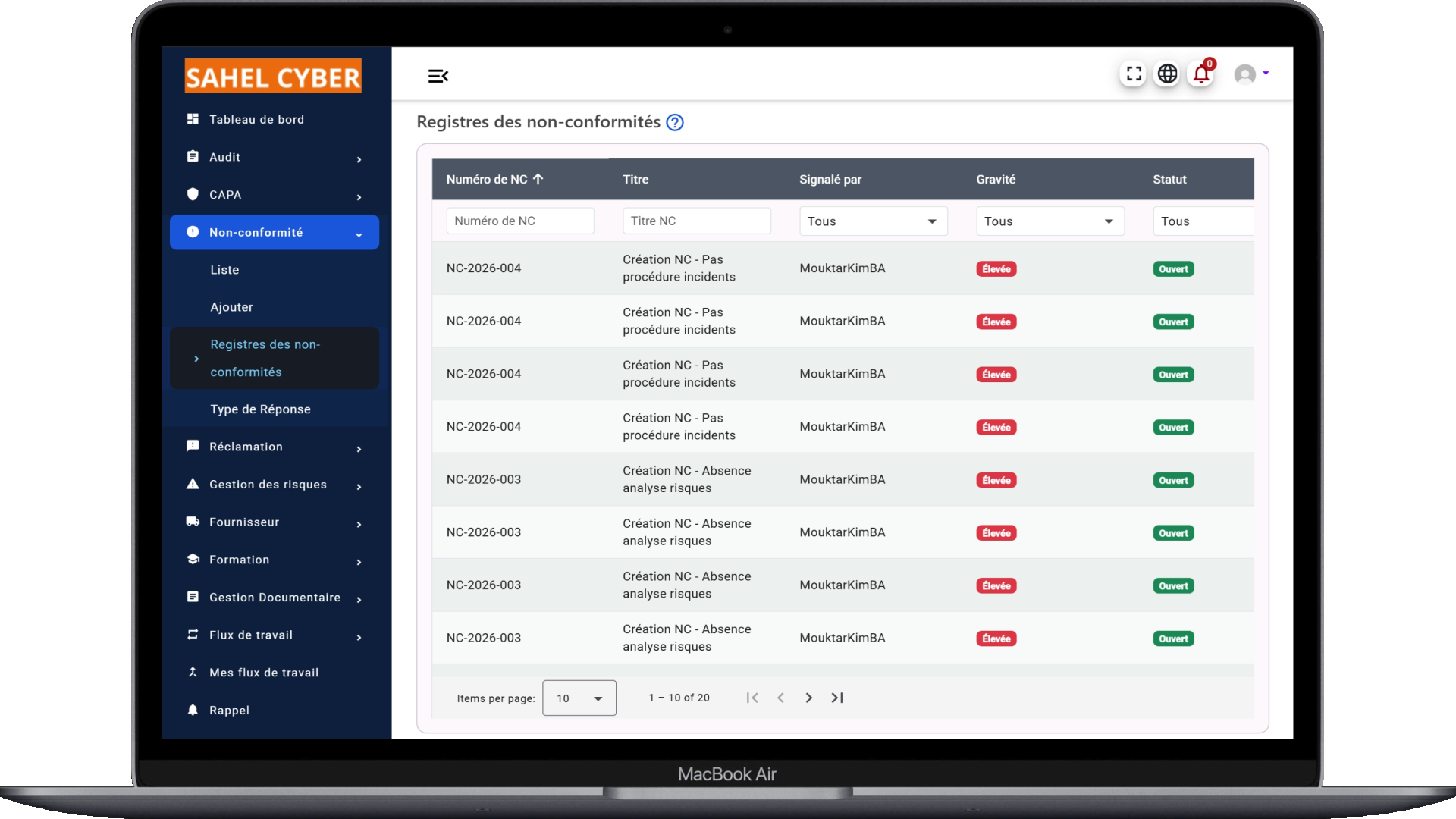Open Type de Réponse menu item
Image resolution: width=1456 pixels, height=819 pixels.
[260, 409]
